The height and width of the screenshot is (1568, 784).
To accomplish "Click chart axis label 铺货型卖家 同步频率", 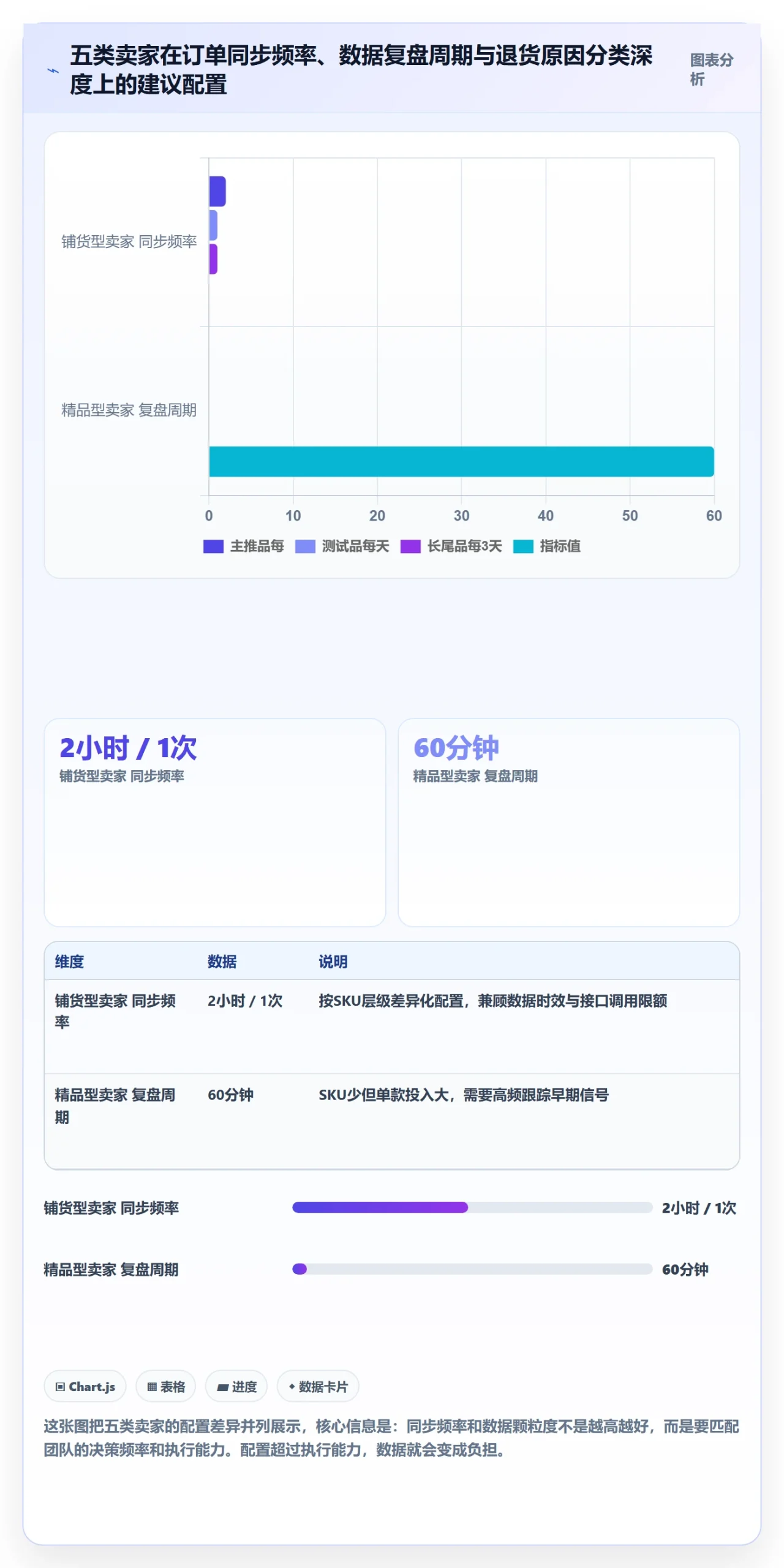I will coord(129,242).
